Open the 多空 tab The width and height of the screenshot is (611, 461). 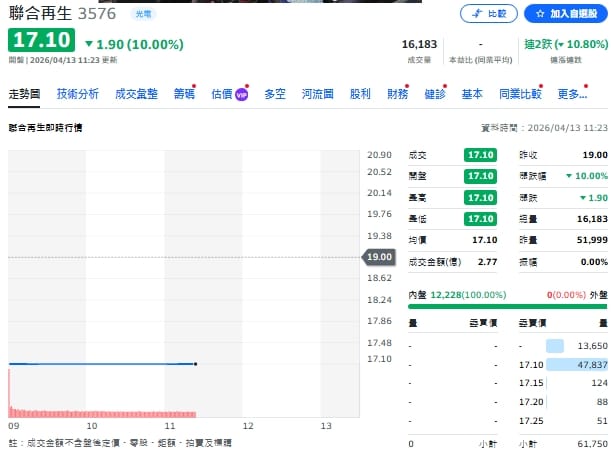275,94
